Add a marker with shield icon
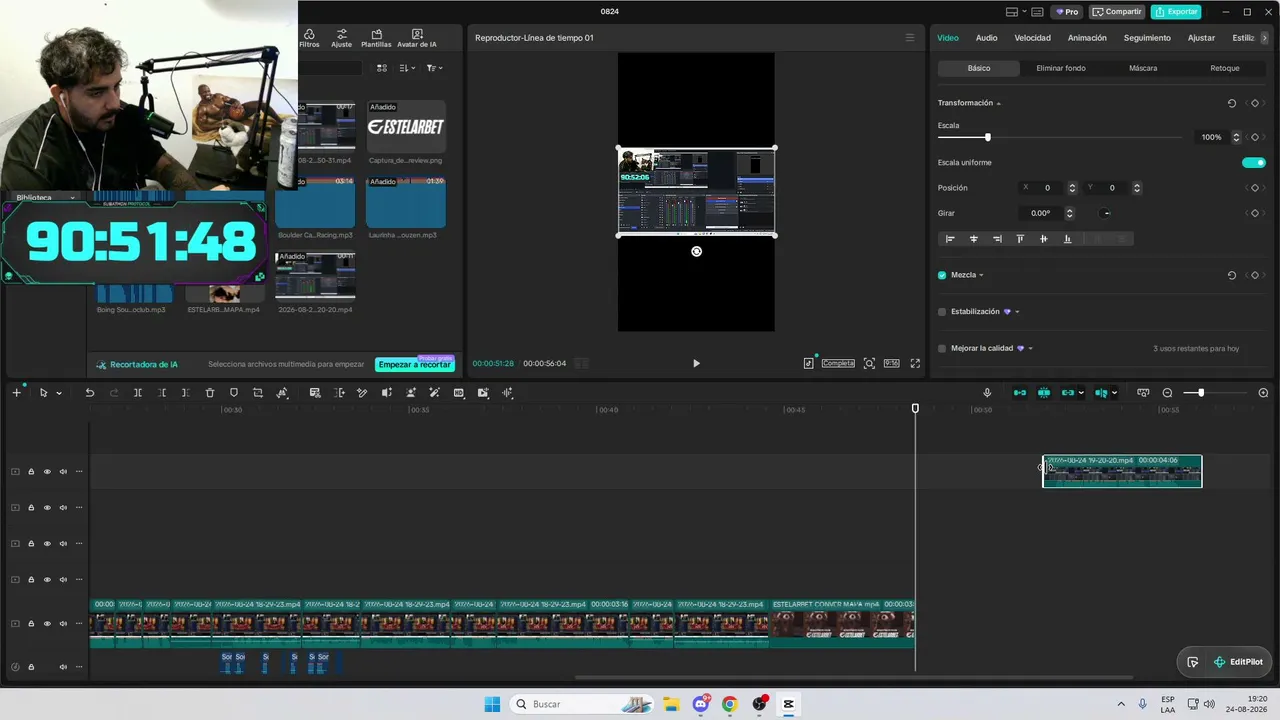1280x720 pixels. [234, 393]
